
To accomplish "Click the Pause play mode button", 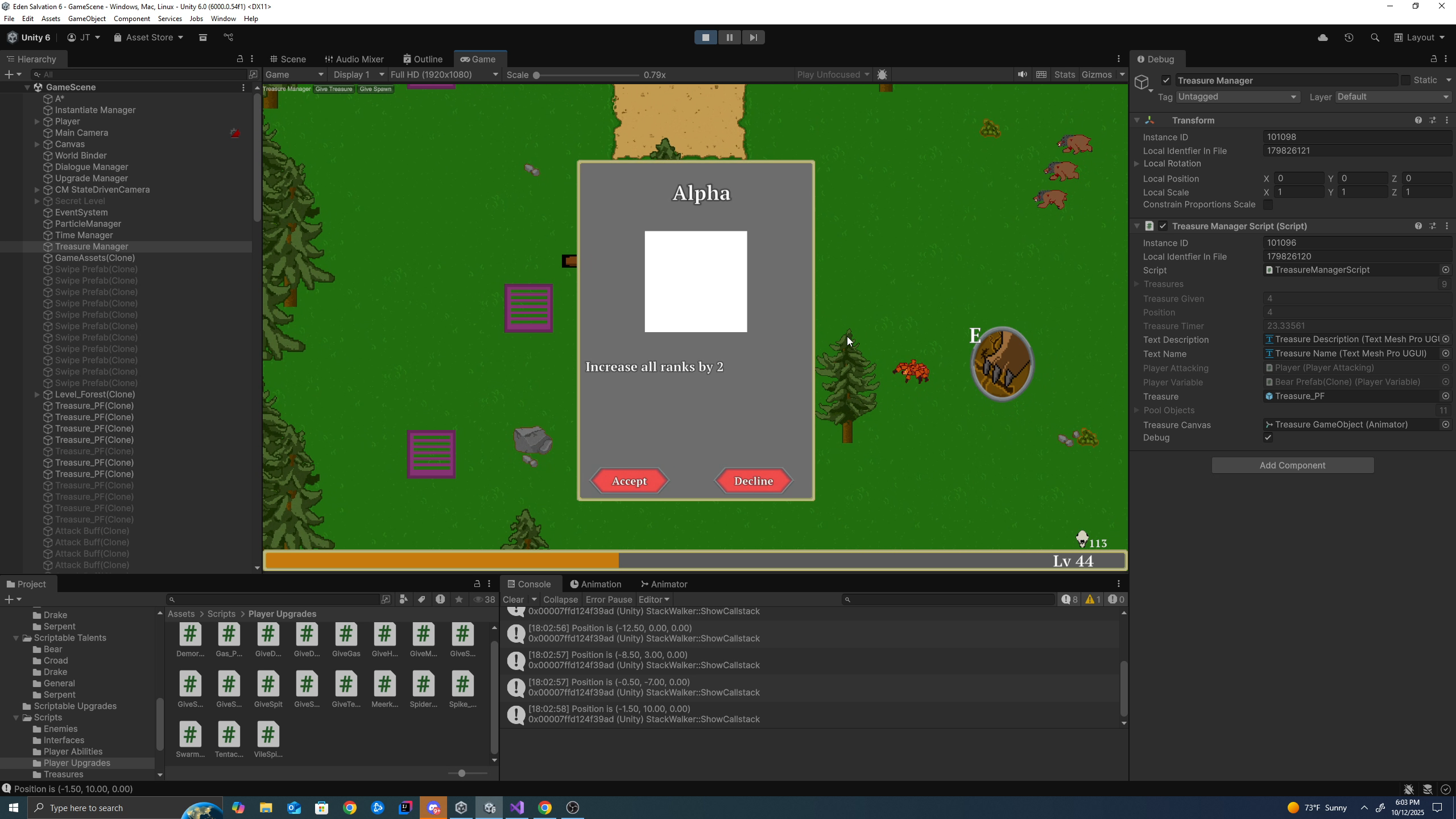I will click(729, 38).
